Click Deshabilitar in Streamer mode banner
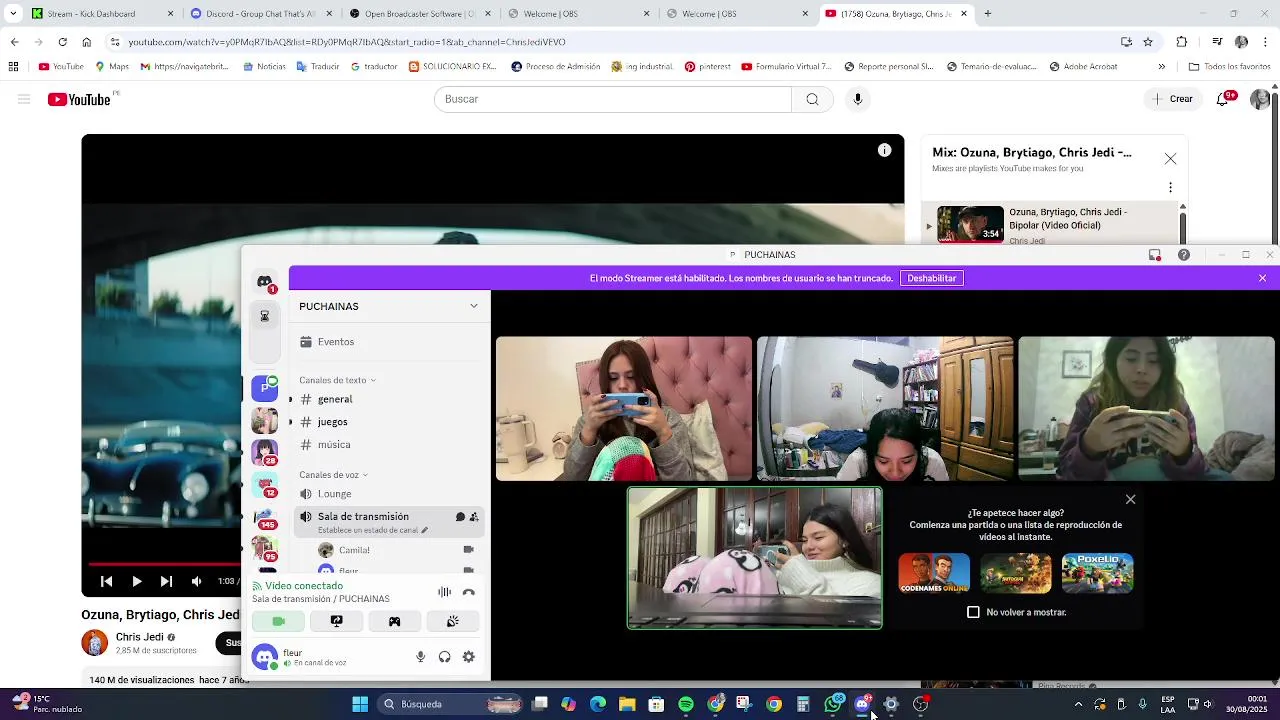The width and height of the screenshot is (1280, 720). pyautogui.click(x=931, y=278)
